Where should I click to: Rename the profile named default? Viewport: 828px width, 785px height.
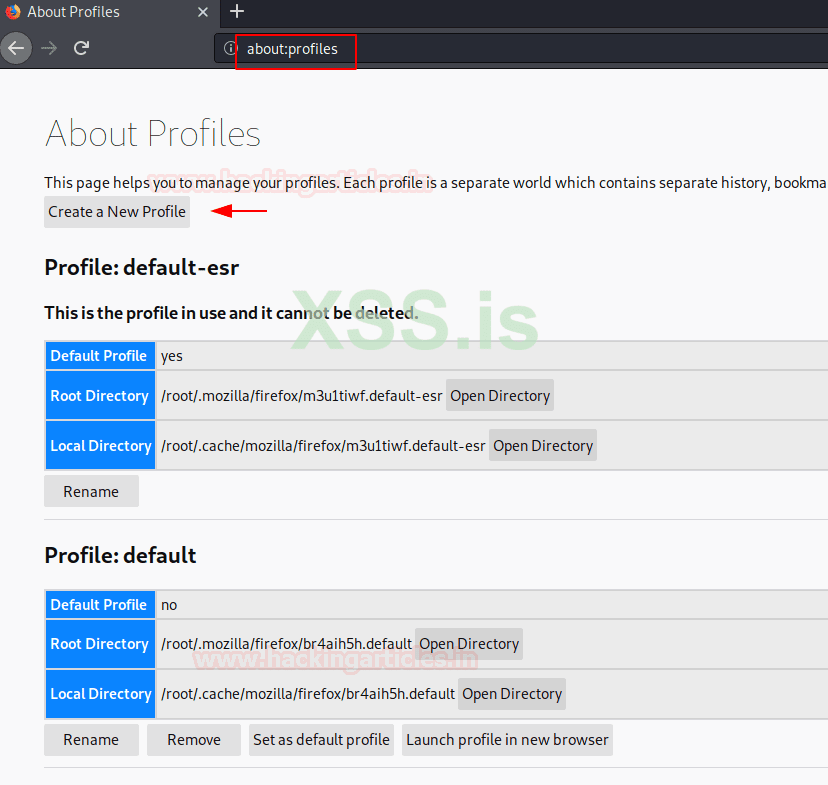tap(91, 740)
